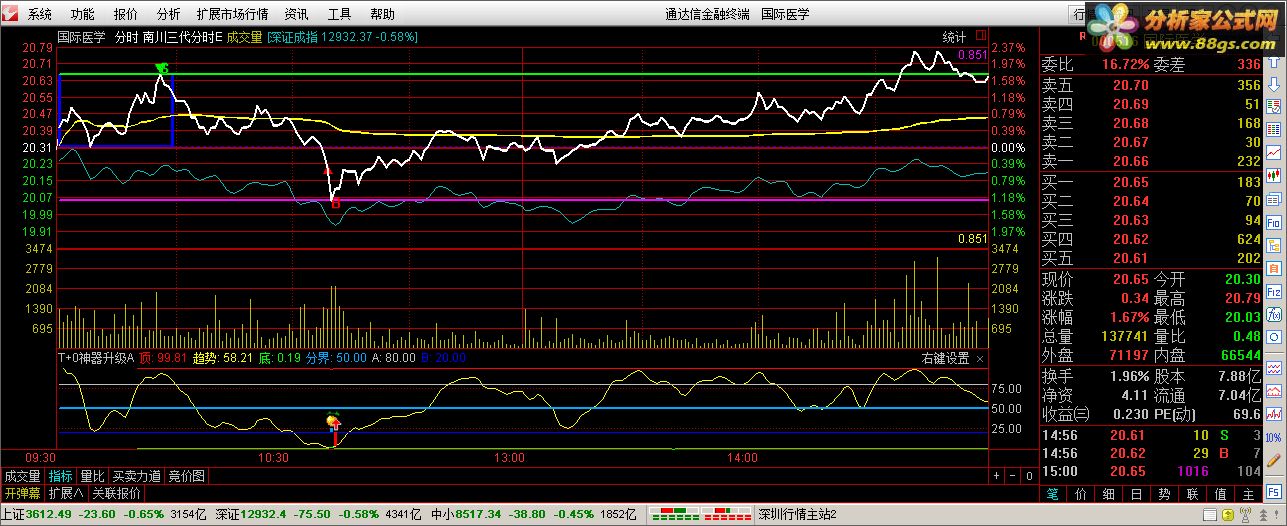The height and width of the screenshot is (526, 1287).
Task: Open the report list icon with red check
Action: click(x=1273, y=106)
